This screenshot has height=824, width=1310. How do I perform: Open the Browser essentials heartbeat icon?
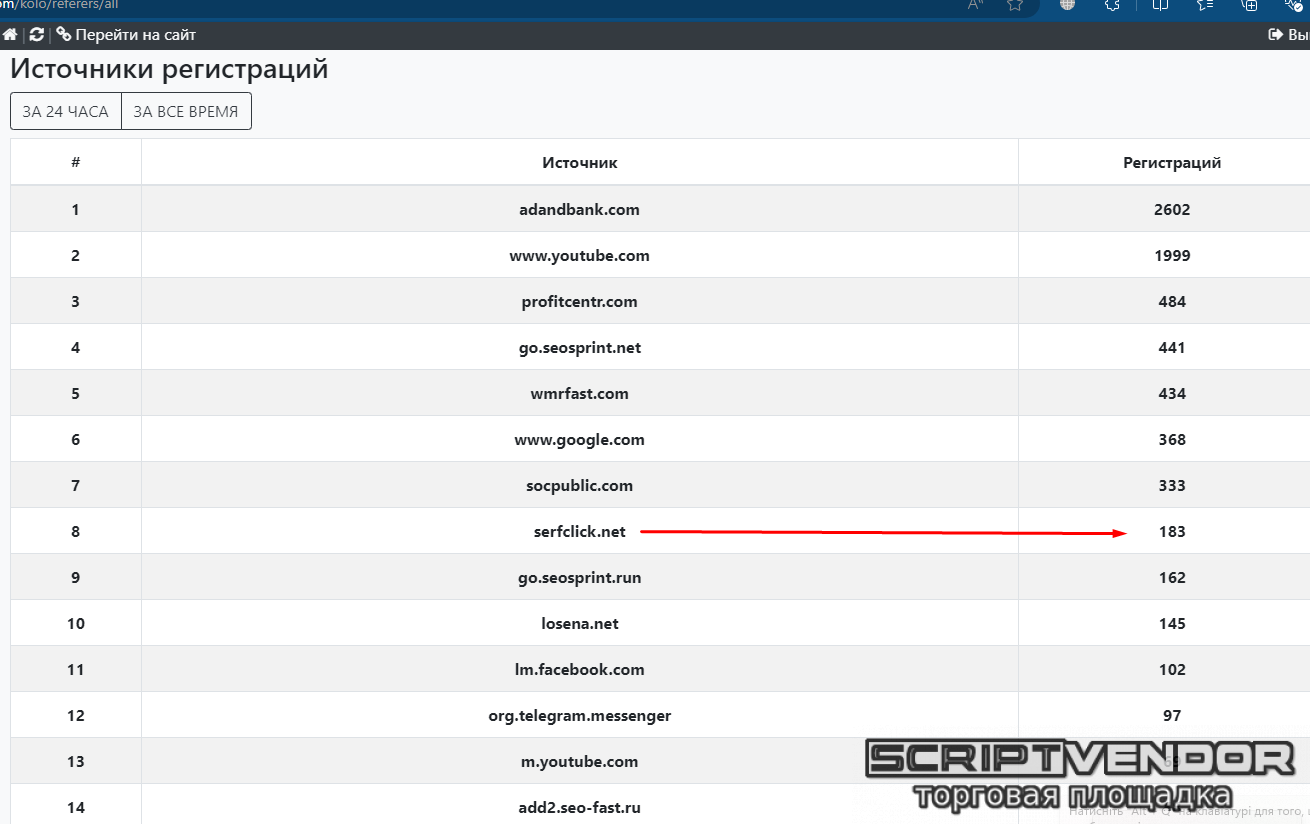(x=1293, y=5)
